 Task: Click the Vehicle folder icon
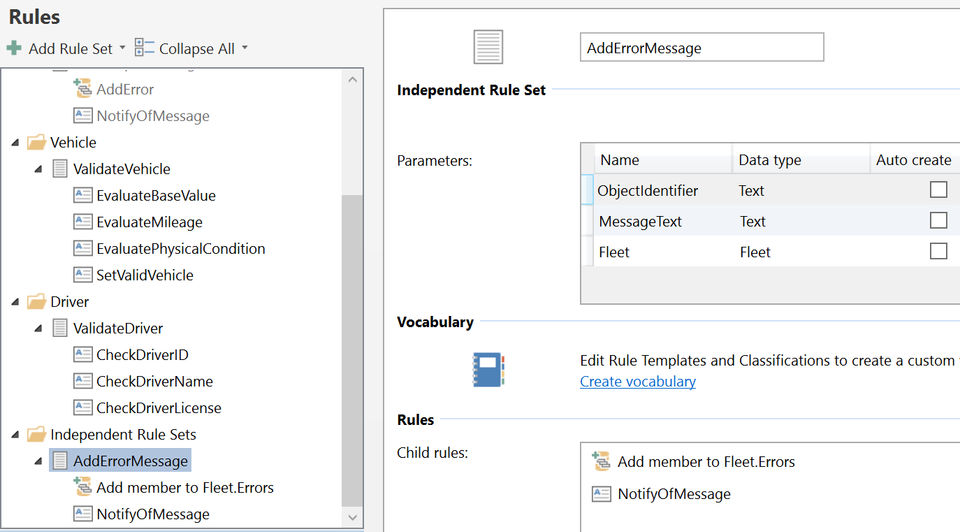tap(36, 142)
